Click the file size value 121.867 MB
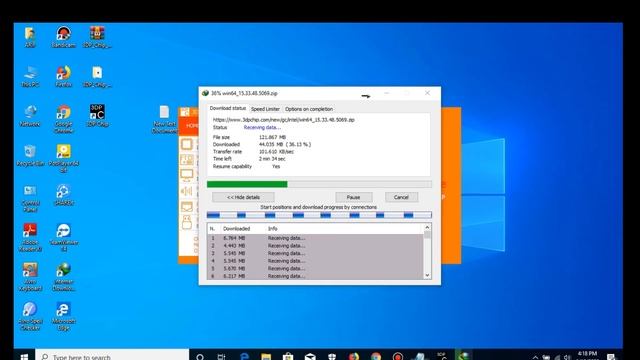 pyautogui.click(x=272, y=137)
